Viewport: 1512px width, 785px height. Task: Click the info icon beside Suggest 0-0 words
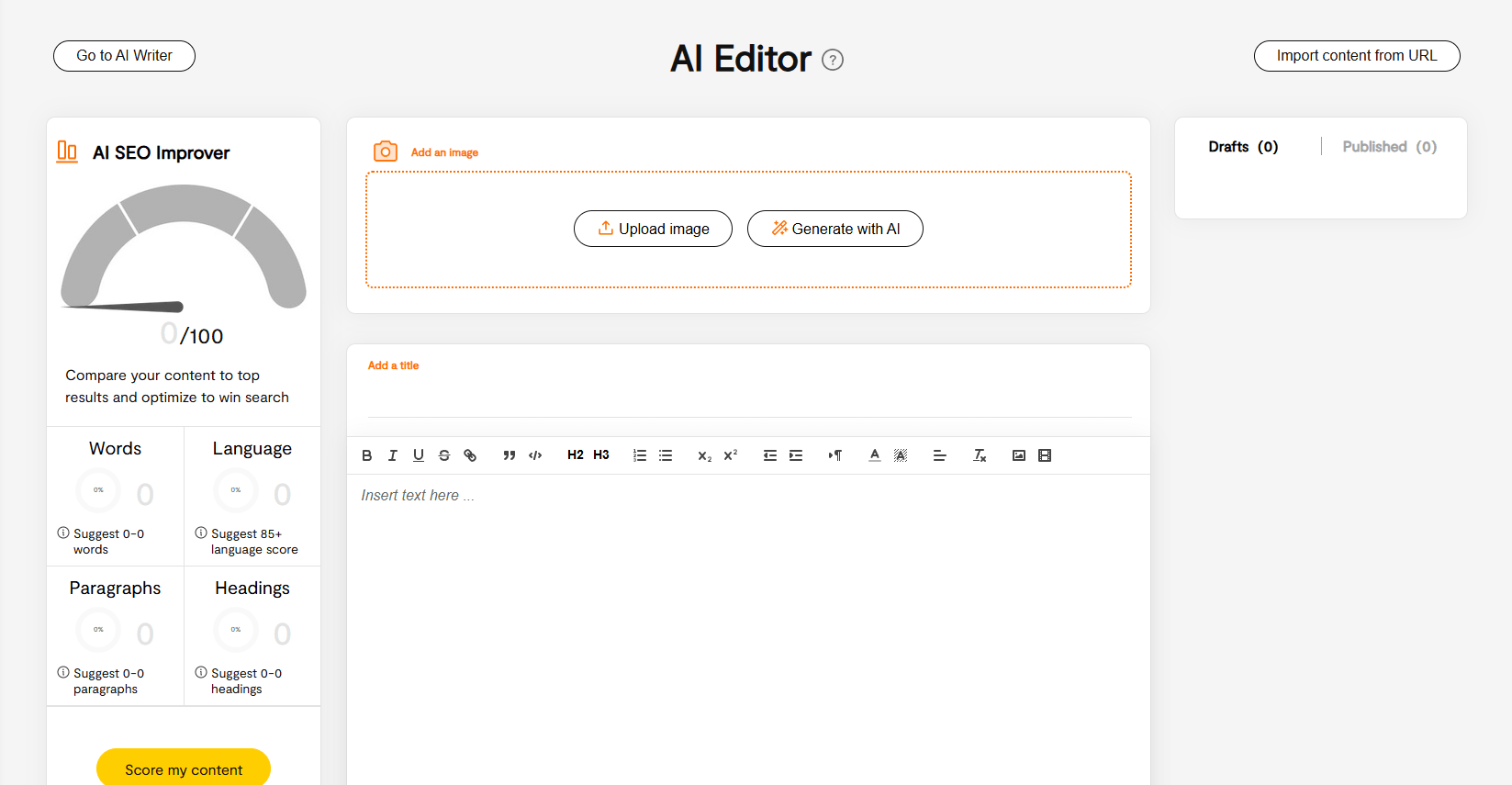63,533
